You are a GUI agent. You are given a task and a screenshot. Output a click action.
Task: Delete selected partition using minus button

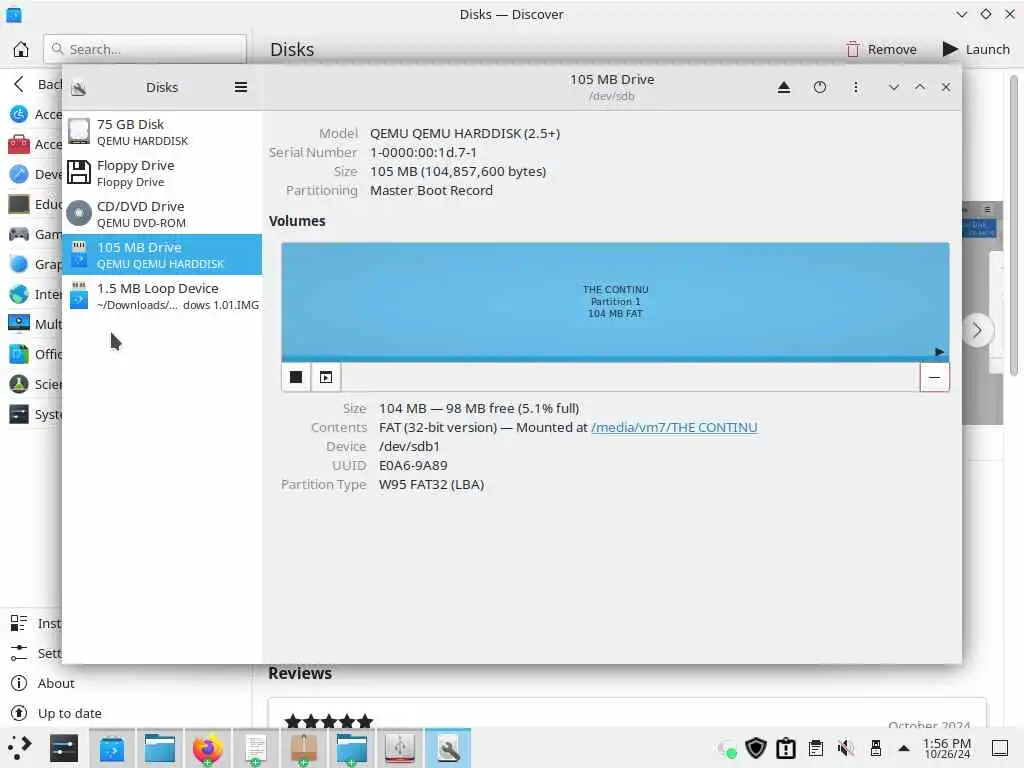tap(935, 377)
